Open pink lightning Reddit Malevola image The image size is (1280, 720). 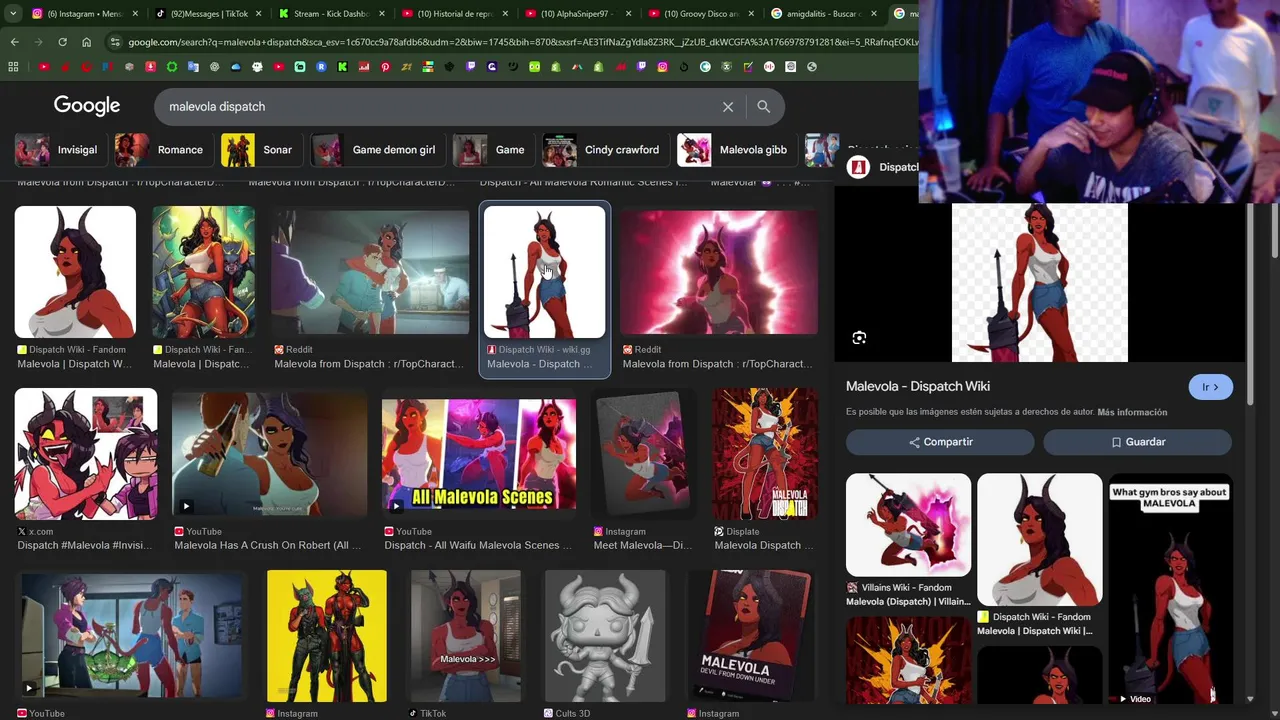[719, 272]
